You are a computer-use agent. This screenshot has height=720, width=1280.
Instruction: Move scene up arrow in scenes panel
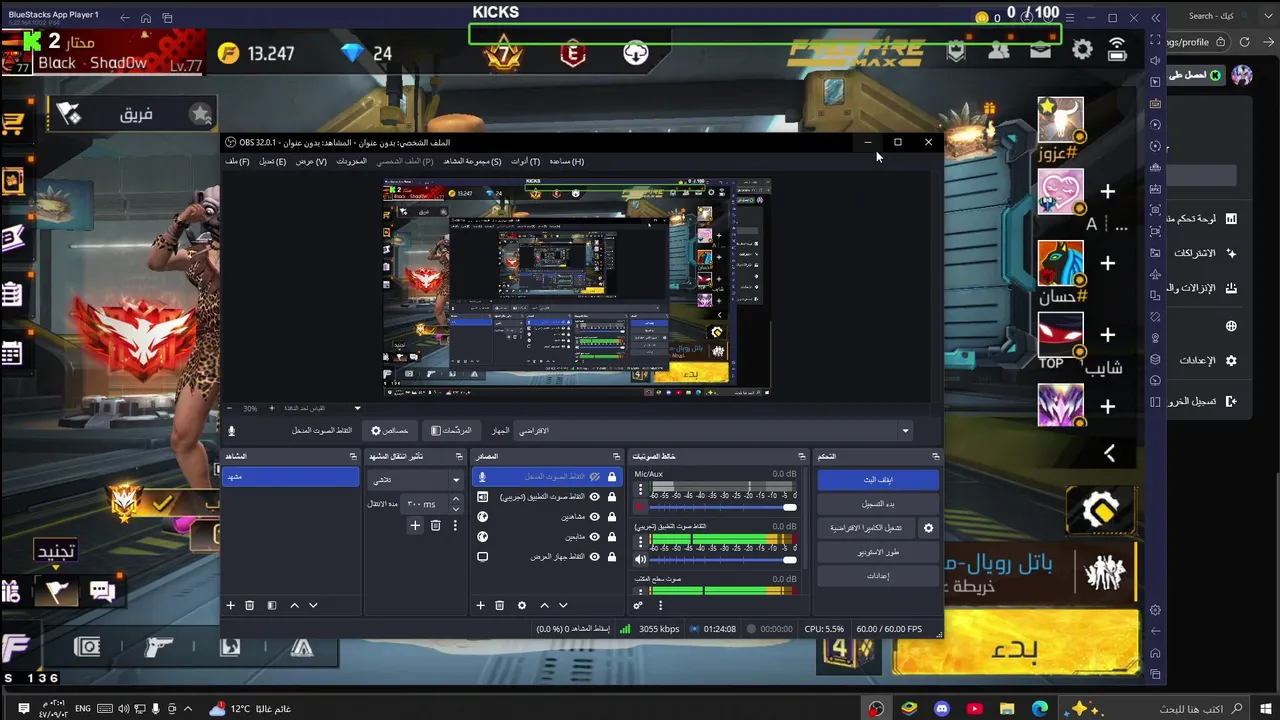pyautogui.click(x=294, y=605)
